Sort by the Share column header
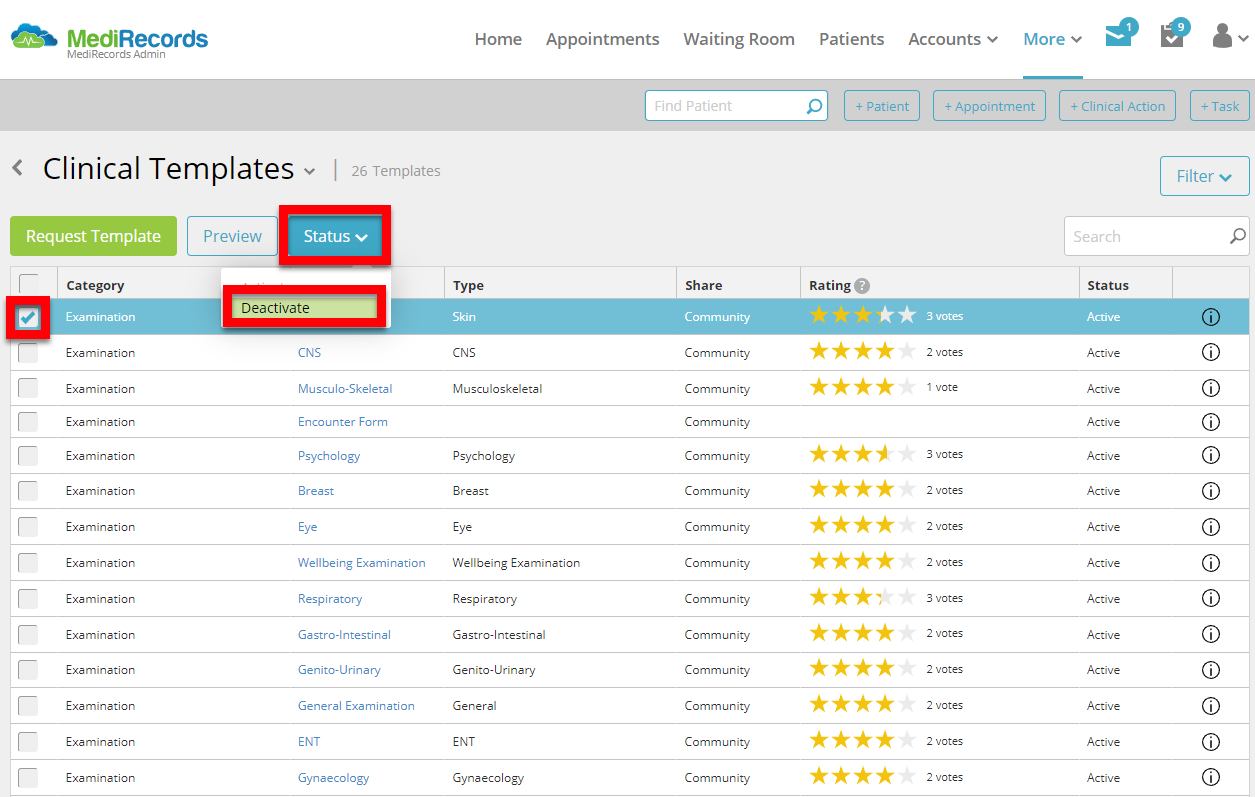 703,286
